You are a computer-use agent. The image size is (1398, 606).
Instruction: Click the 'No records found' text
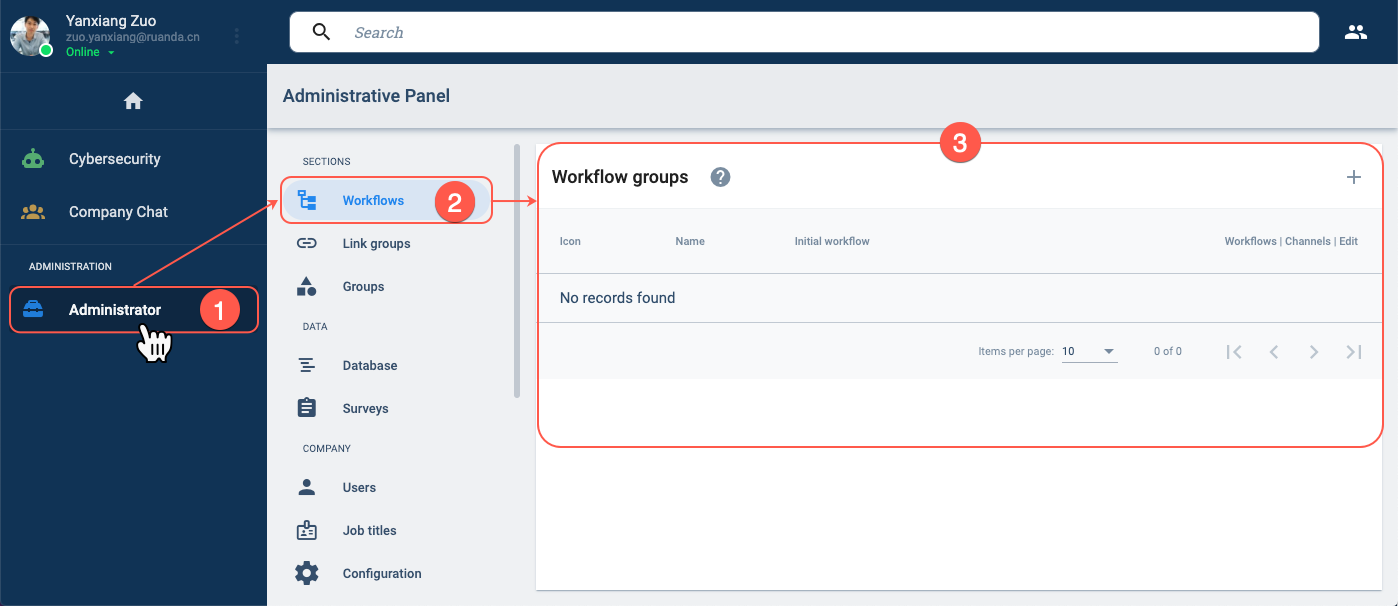tap(617, 298)
